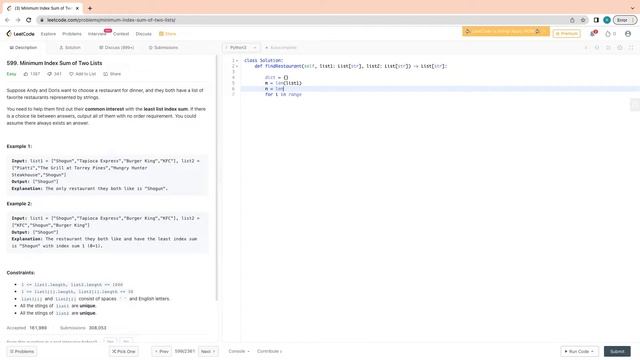This screenshot has height=360, width=640.
Task: Switch to the Description tab
Action: tap(23, 48)
